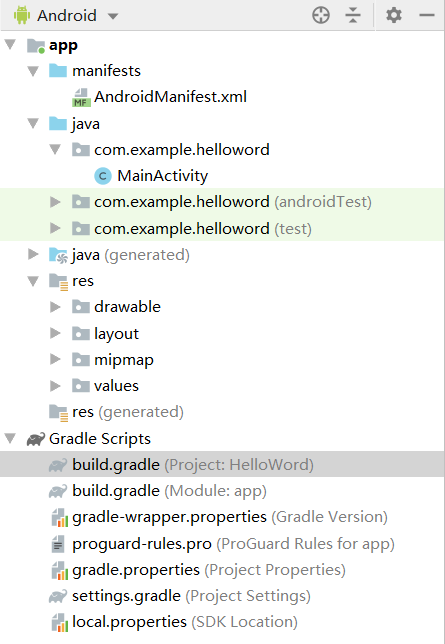Select the mipmap folder label
This screenshot has width=445, height=644.
pos(124,360)
